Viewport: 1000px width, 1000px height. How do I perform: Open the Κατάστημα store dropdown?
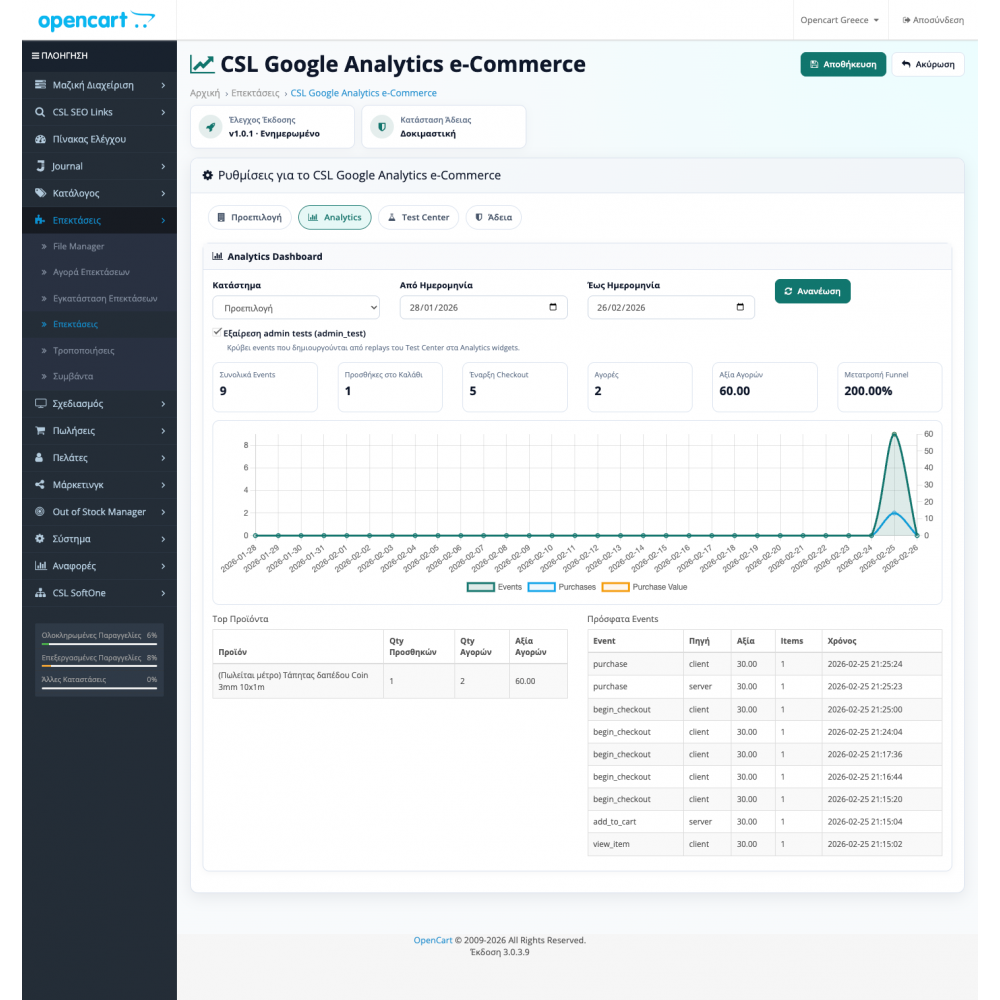click(x=296, y=307)
